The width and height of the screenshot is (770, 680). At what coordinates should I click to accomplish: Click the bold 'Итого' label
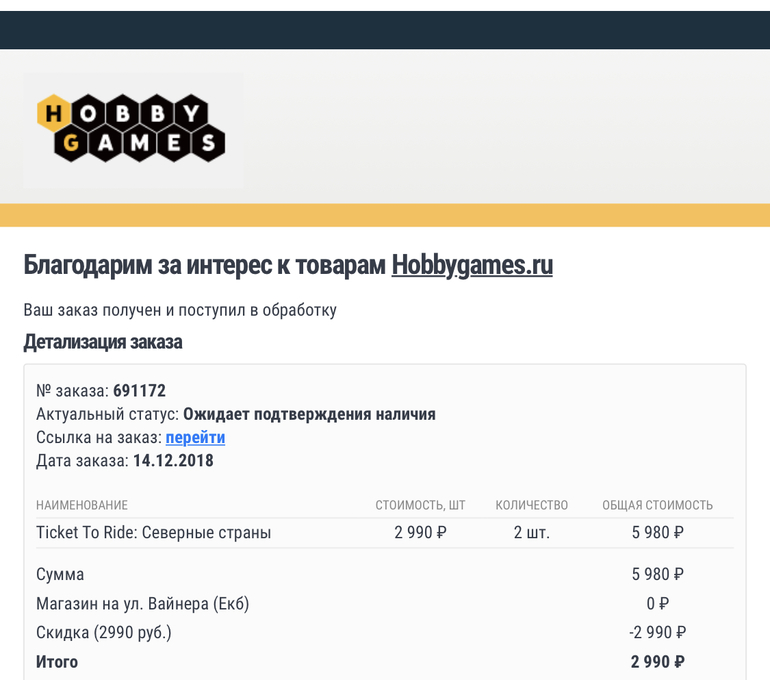tap(57, 661)
